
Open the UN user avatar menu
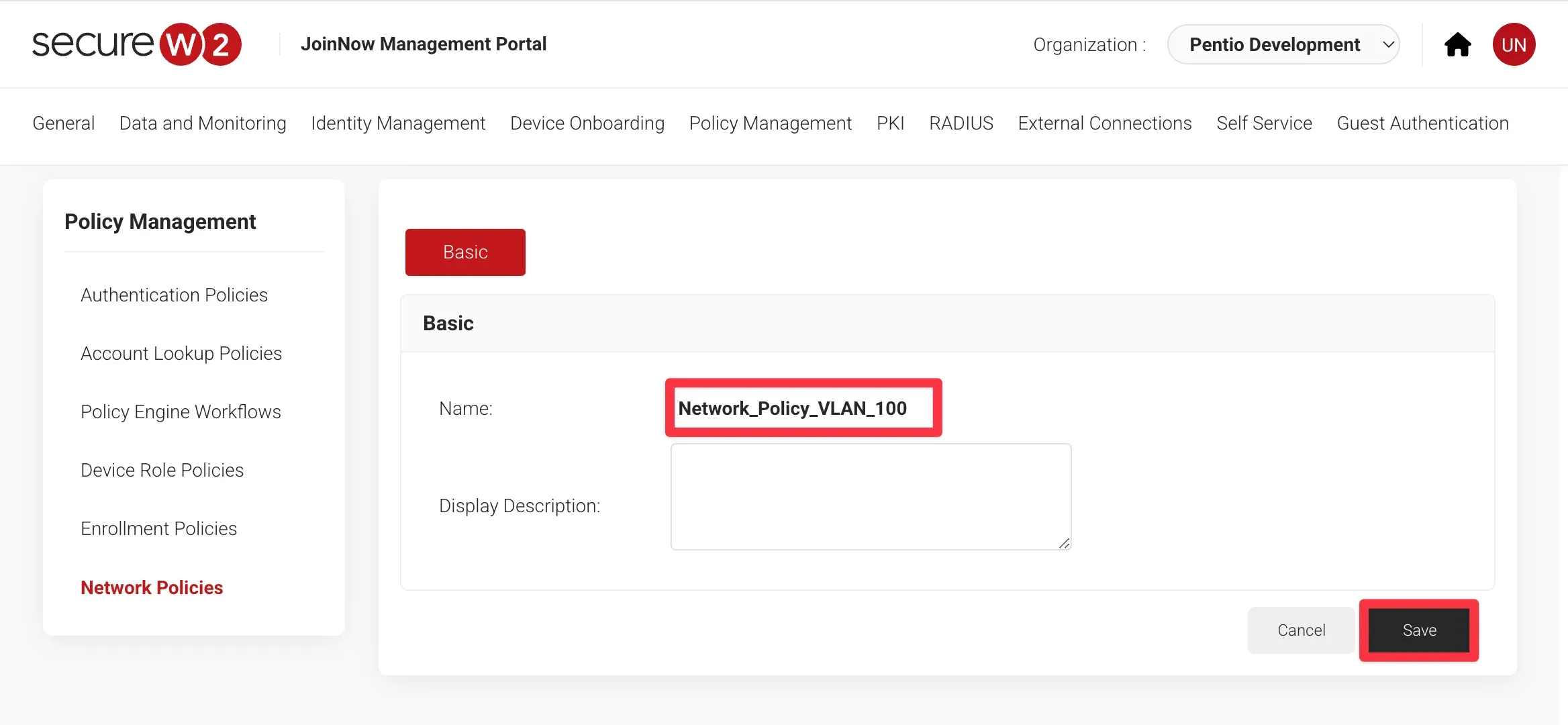[x=1514, y=45]
